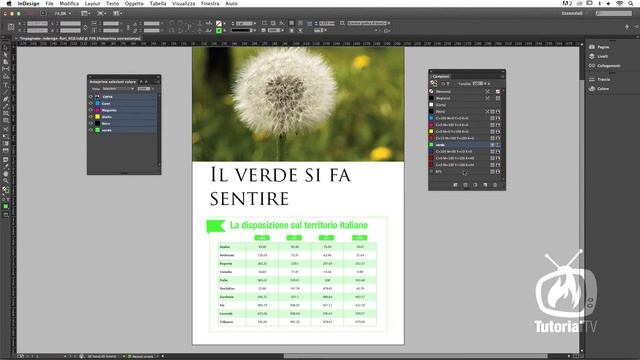Image resolution: width=640 pixels, height=360 pixels.
Task: Toggle visibility of CMYK separation
Action: [x=91, y=97]
